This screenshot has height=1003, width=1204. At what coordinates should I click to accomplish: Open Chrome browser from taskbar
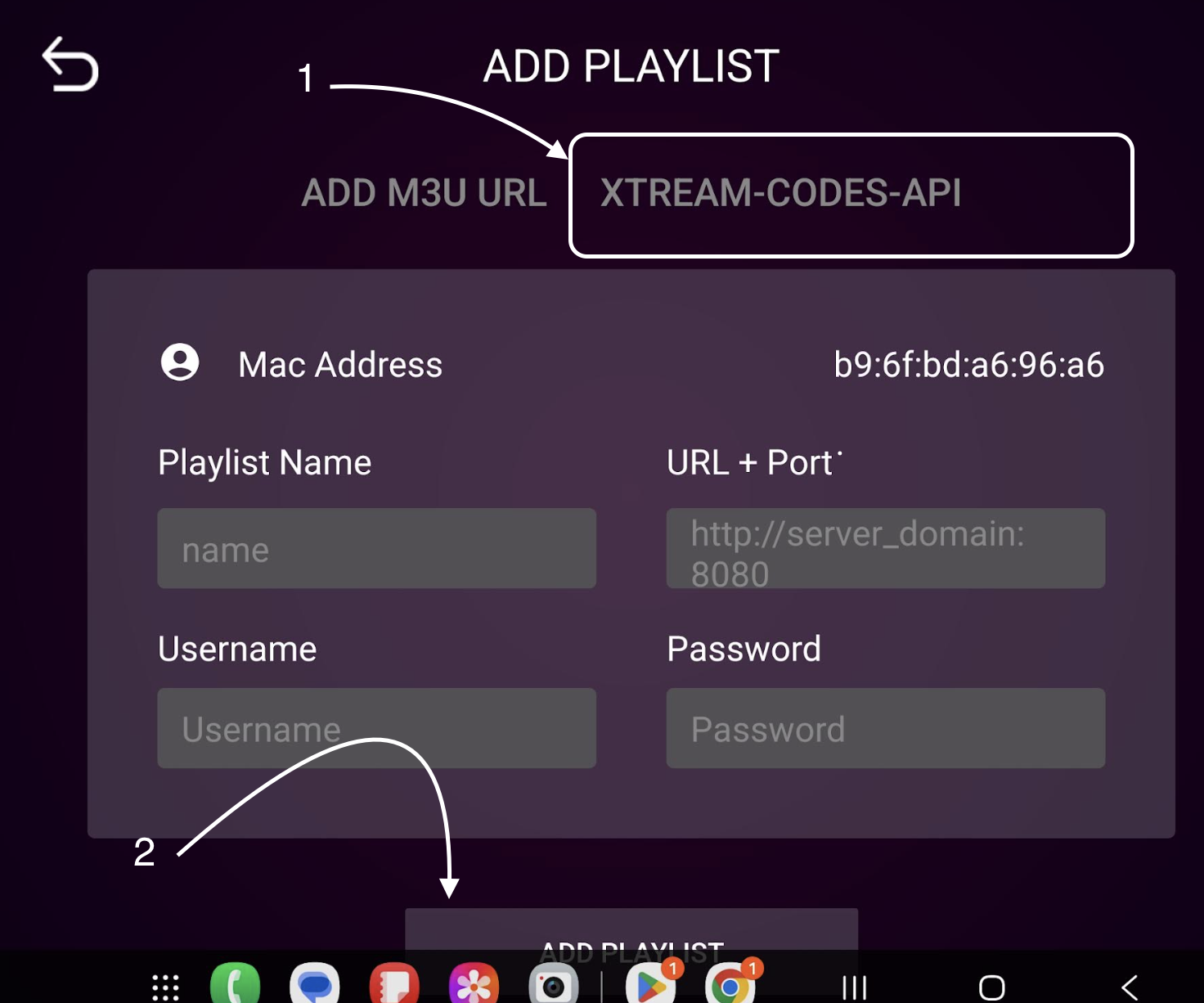tap(730, 985)
